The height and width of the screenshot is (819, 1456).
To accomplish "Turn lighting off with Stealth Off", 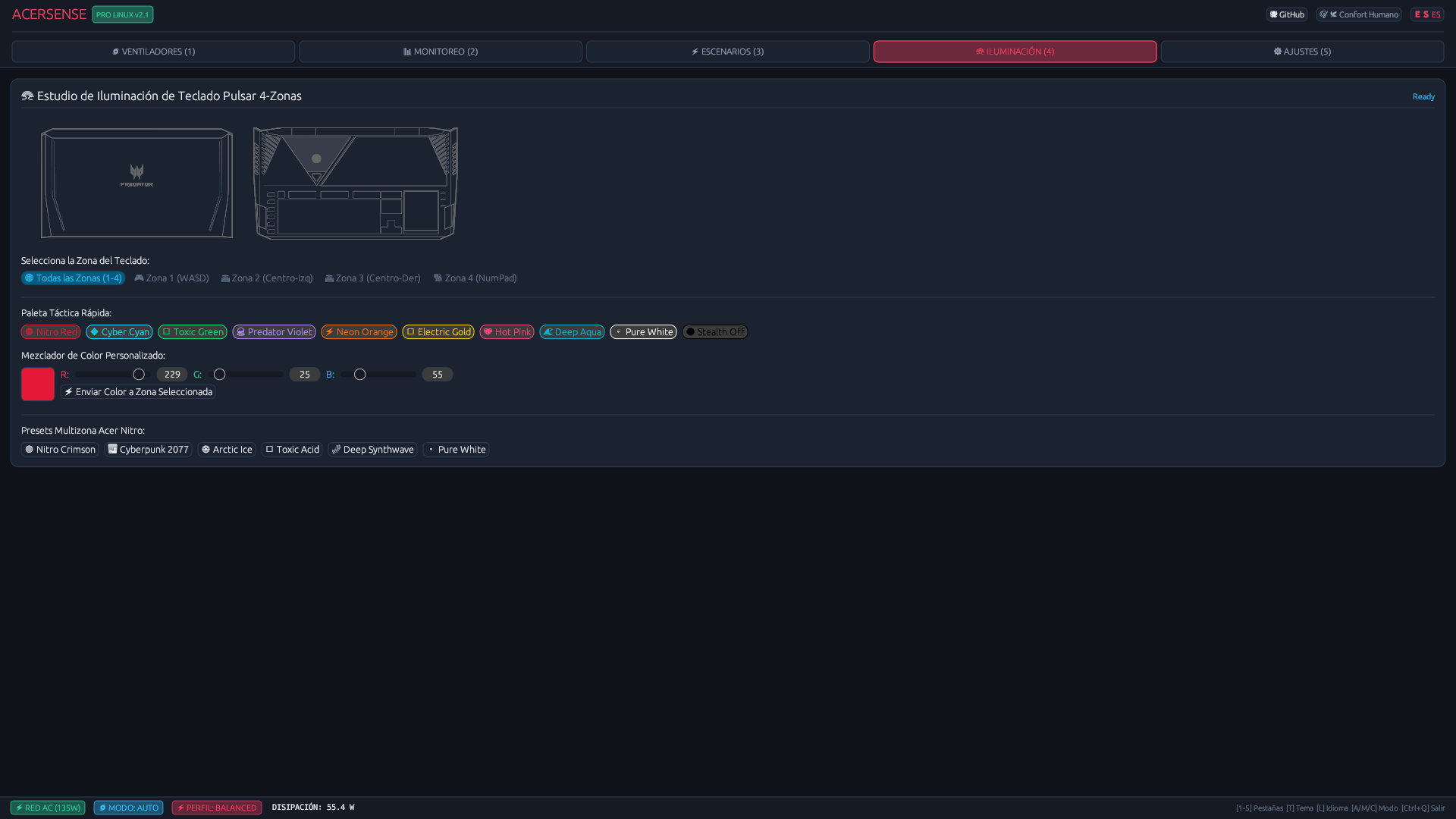I will 715,332.
